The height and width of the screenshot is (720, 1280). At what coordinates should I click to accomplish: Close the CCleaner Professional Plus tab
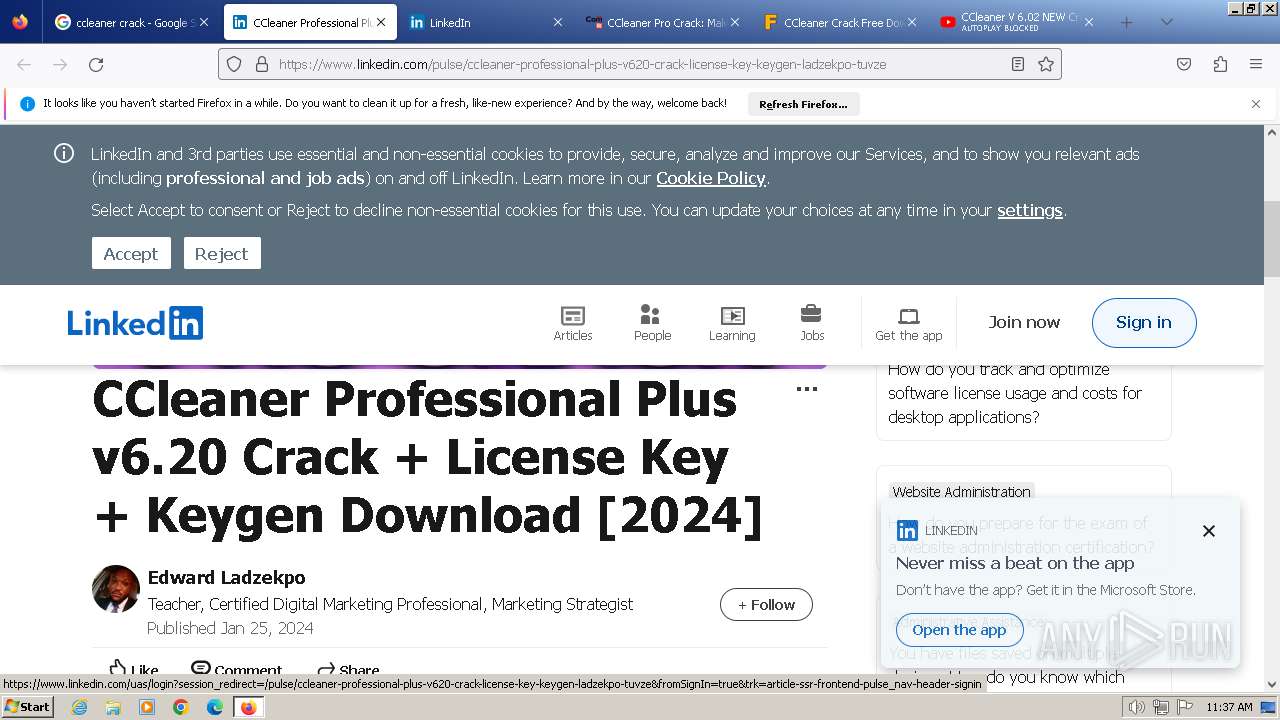coord(381,22)
